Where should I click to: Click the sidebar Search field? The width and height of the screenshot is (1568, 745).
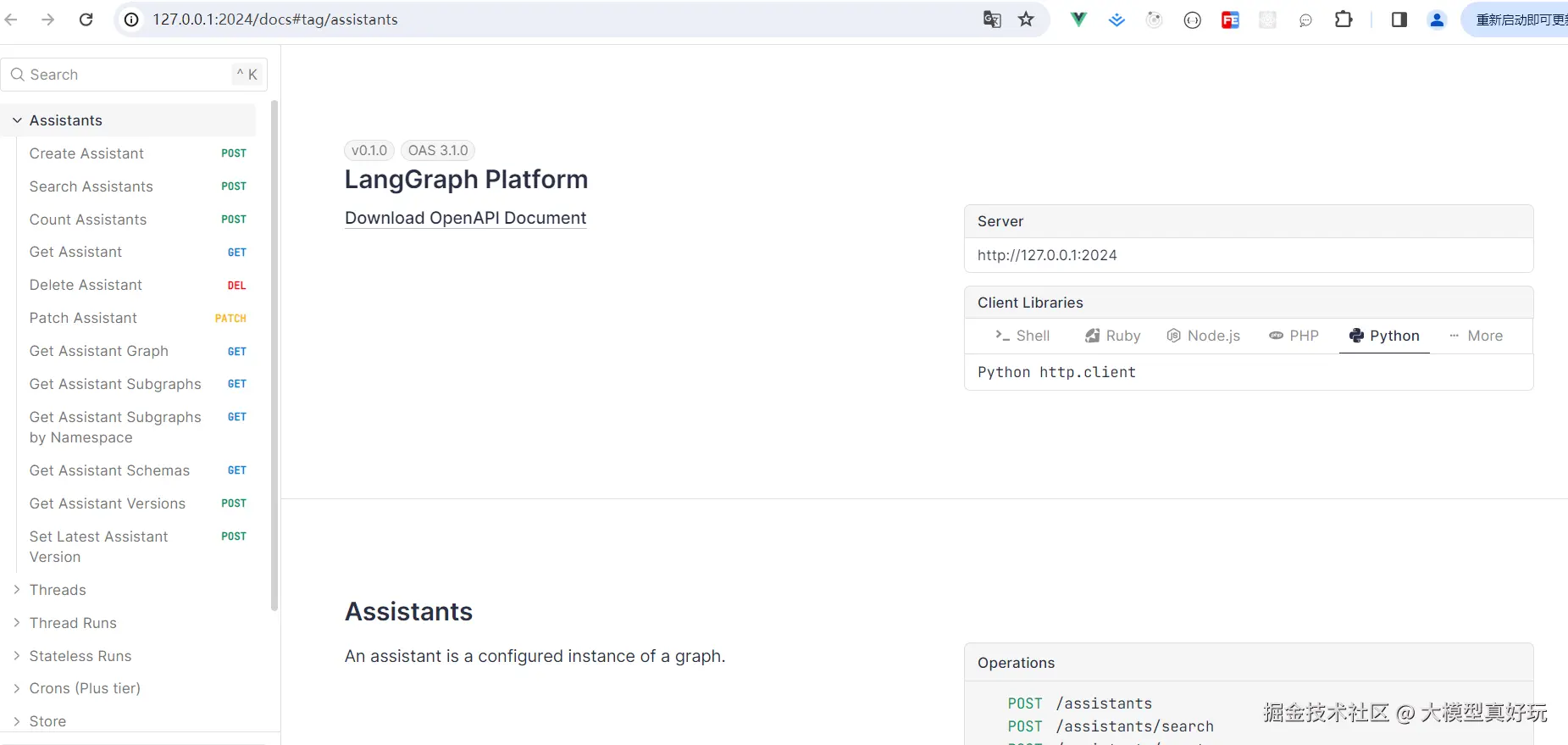tap(127, 75)
